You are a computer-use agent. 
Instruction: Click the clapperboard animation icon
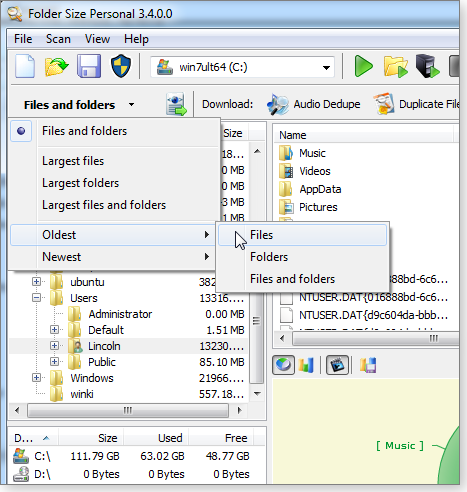point(337,365)
